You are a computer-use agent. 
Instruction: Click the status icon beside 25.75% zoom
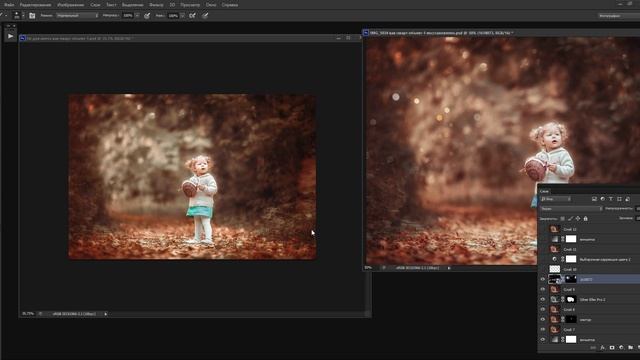click(40, 314)
